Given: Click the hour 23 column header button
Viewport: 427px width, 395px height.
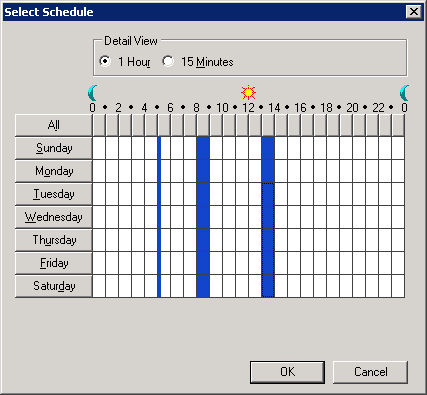Looking at the screenshot, I should (398, 125).
